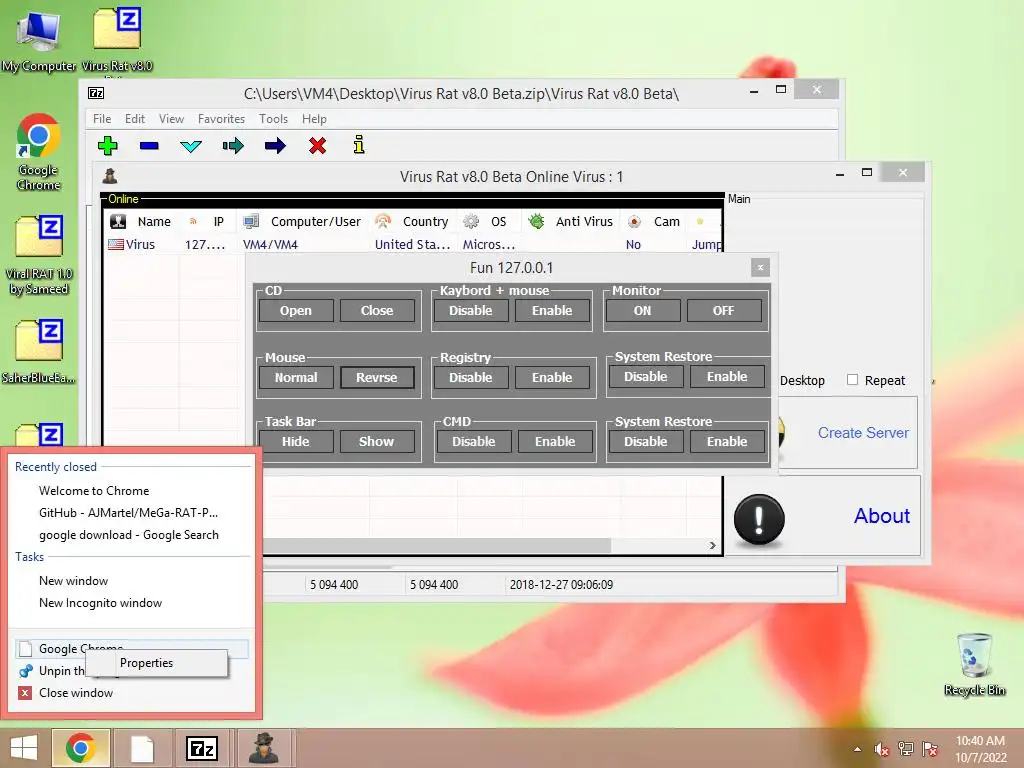The image size is (1024, 768).
Task: Click the 7-Zip taskbar icon
Action: click(202, 748)
